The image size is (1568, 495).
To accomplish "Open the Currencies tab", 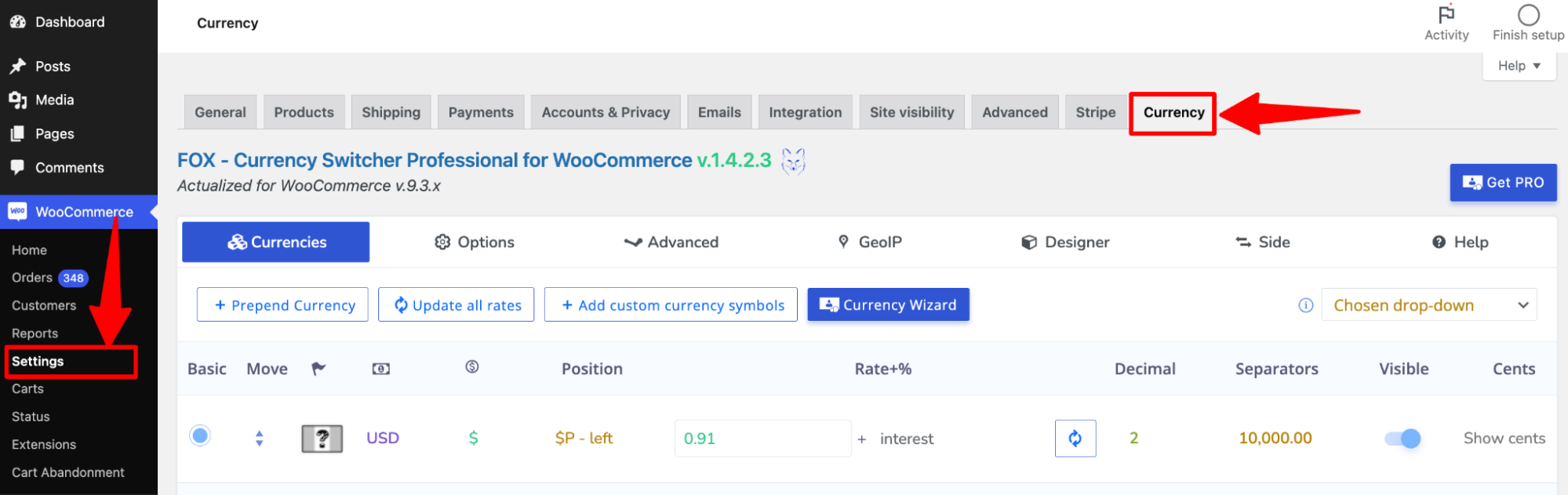I will 276,242.
